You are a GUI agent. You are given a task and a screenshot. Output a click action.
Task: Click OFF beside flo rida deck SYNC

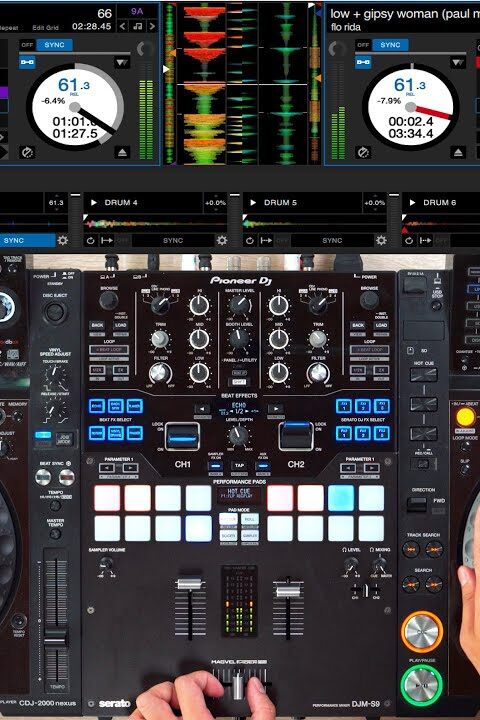tap(363, 45)
